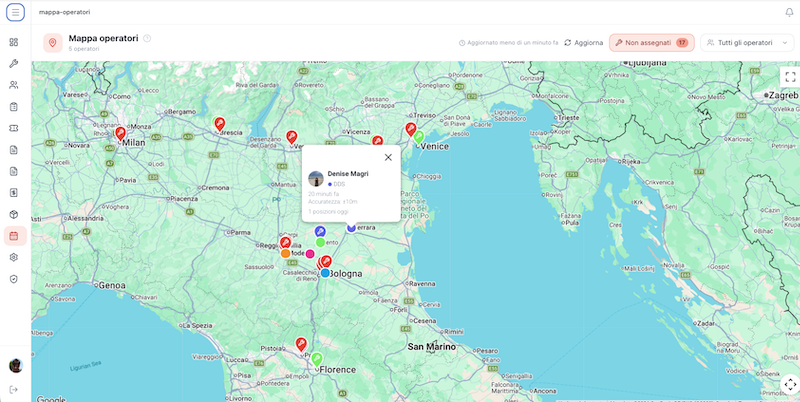Toggle the Non assegnati filter
Image resolution: width=800 pixels, height=402 pixels.
pos(652,43)
